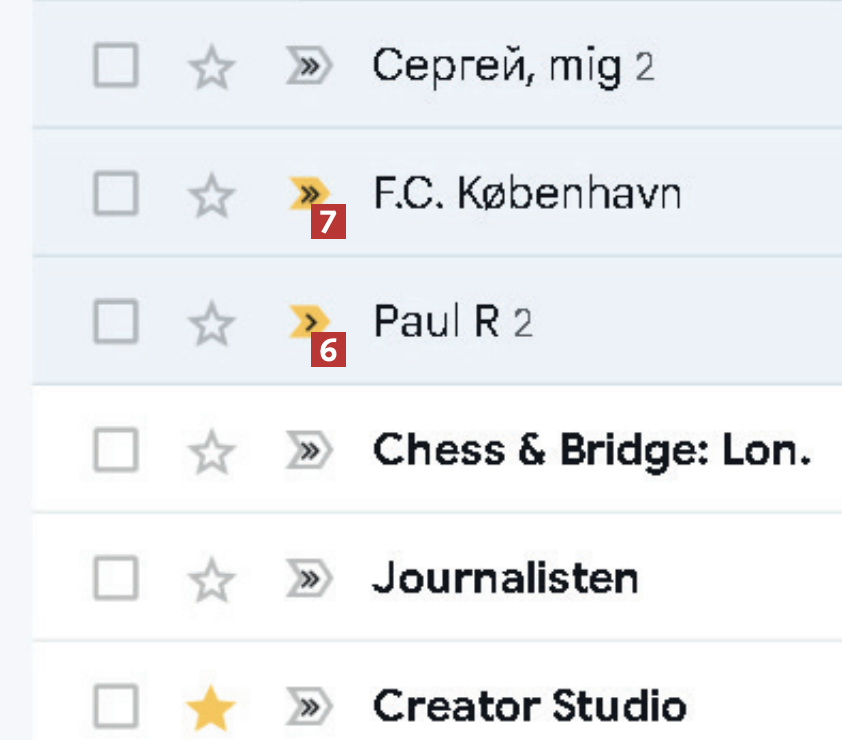Check the box for Paul R
Image resolution: width=842 pixels, height=740 pixels.
(x=116, y=322)
